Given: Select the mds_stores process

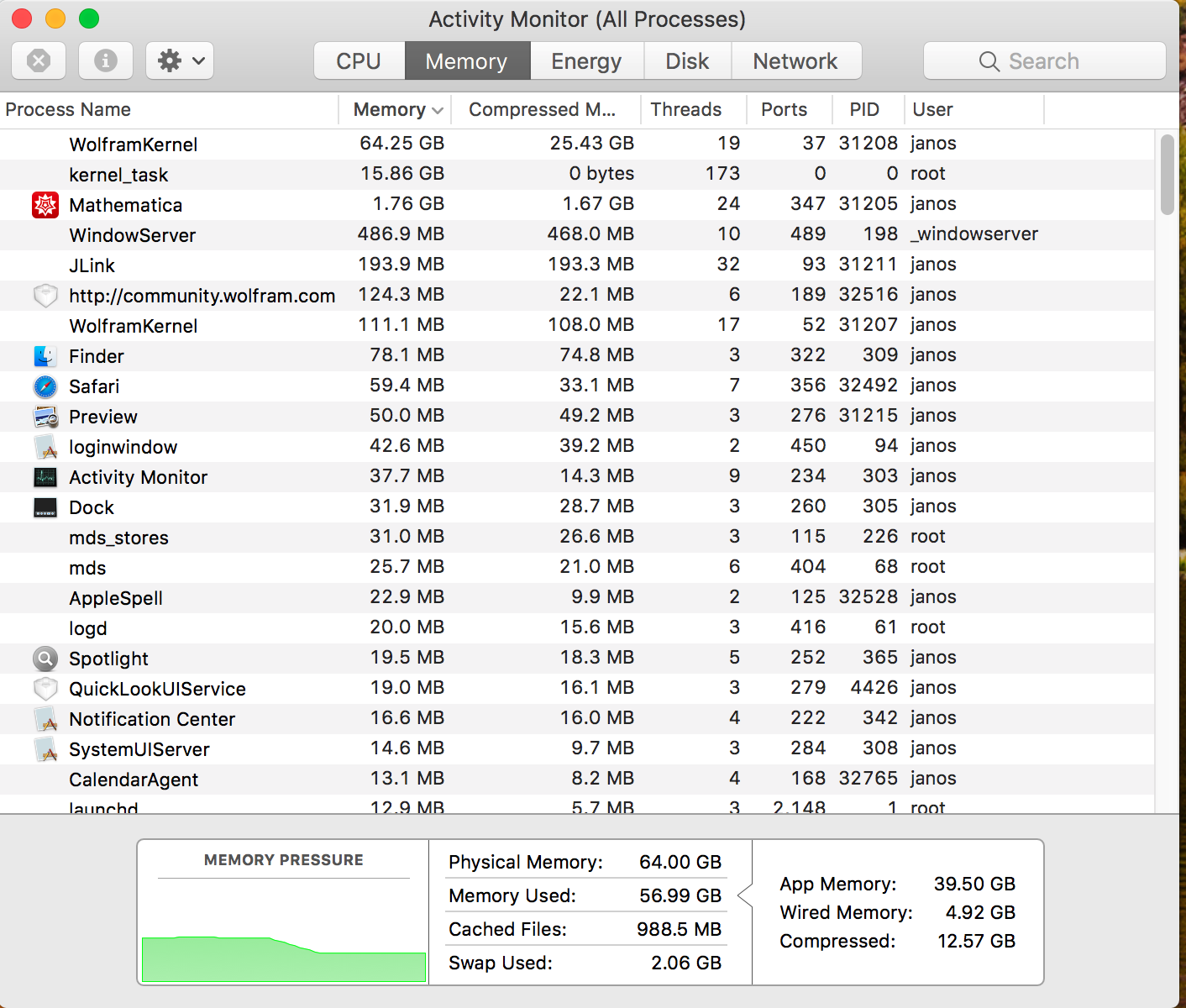Looking at the screenshot, I should (577, 537).
